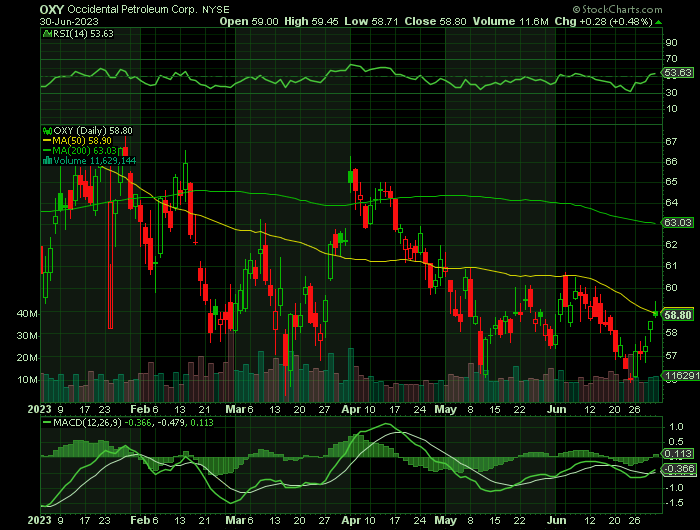
Task: Click the Apr label on the price panel date axis
Action: pyautogui.click(x=351, y=409)
